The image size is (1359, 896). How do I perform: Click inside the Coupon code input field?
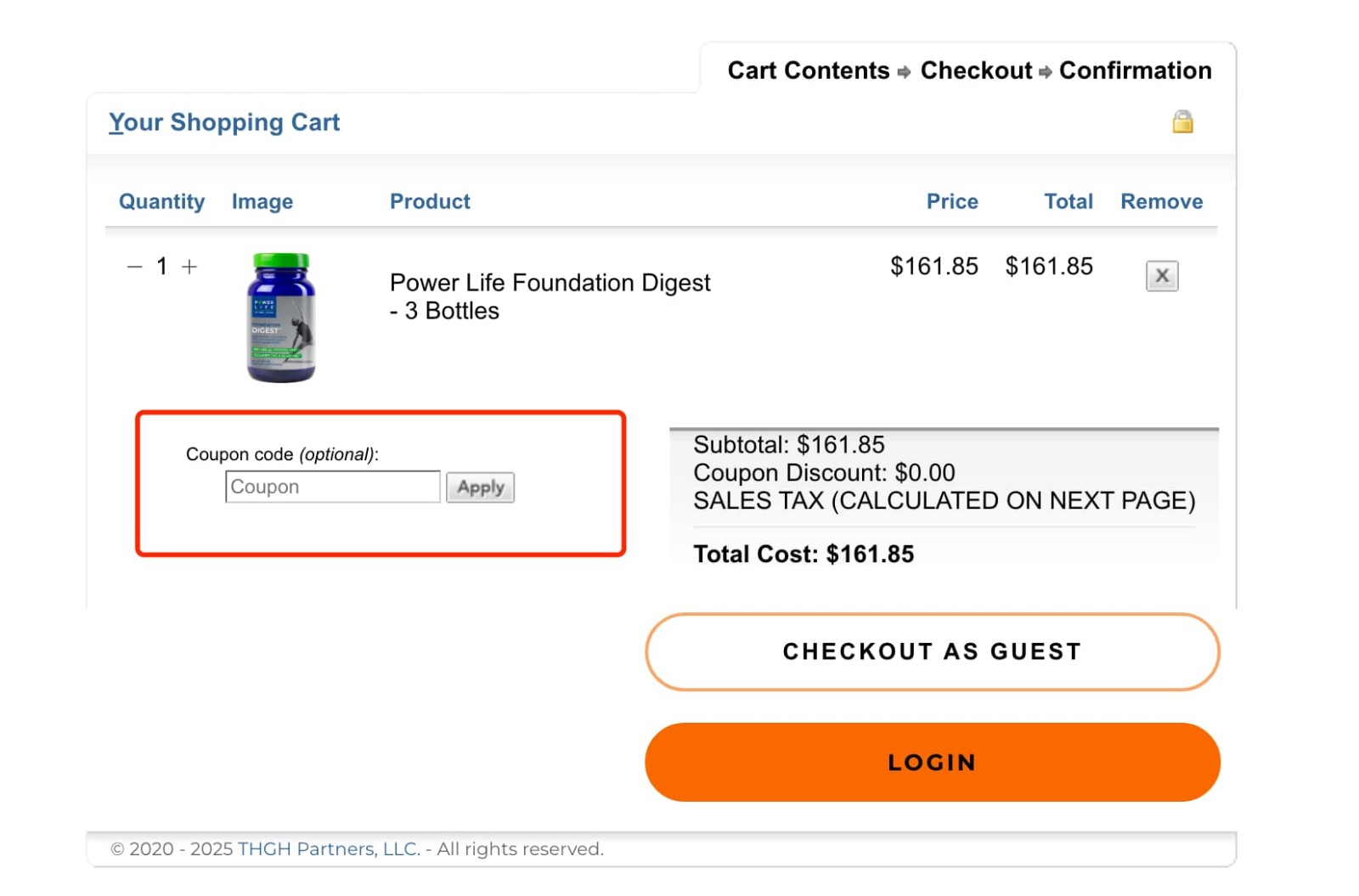point(332,487)
